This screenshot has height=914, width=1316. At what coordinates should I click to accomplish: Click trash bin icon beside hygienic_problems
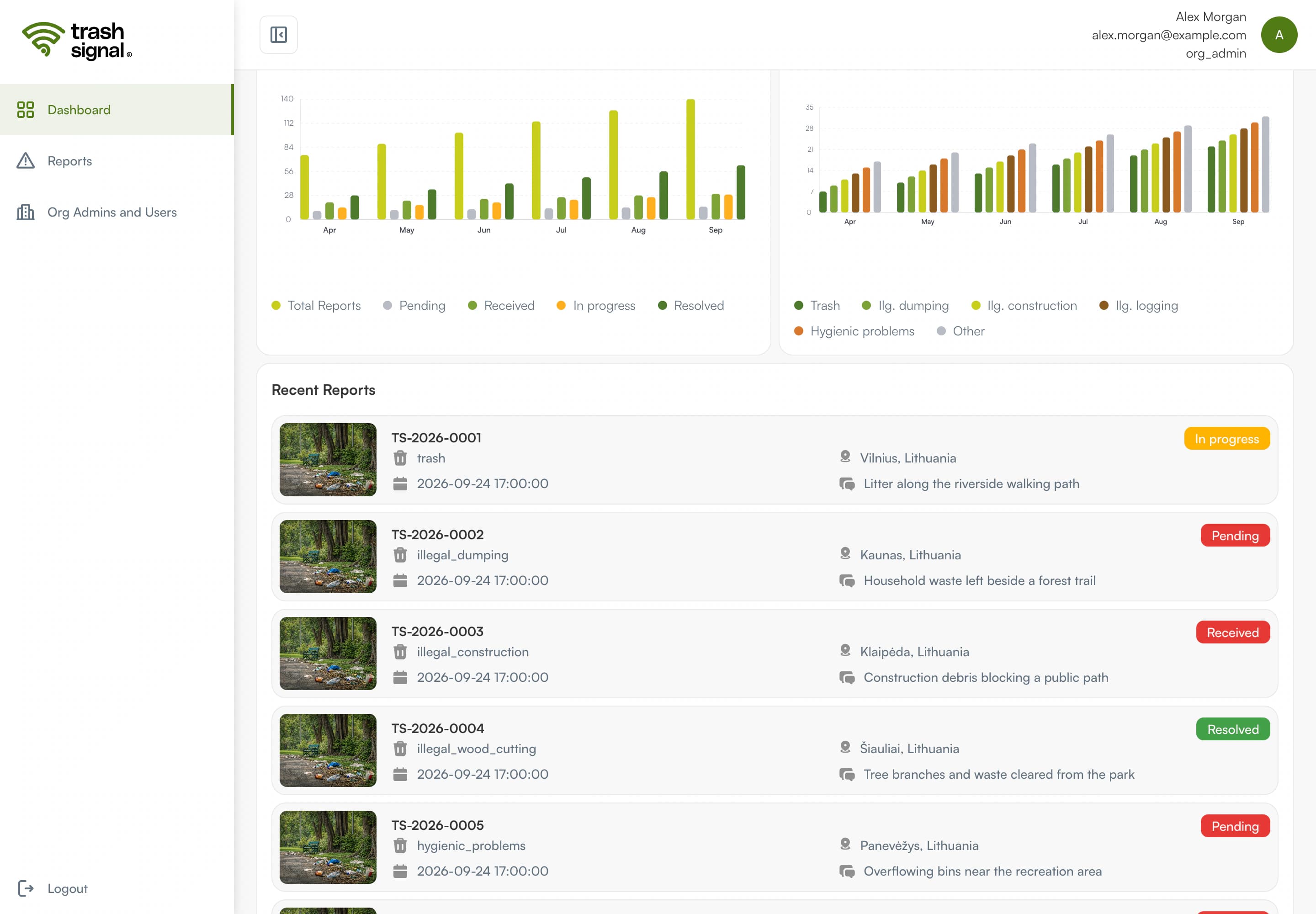click(400, 845)
